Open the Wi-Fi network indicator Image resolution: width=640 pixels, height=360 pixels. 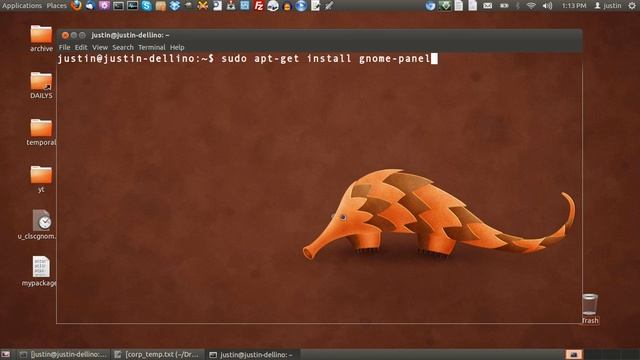pos(531,6)
